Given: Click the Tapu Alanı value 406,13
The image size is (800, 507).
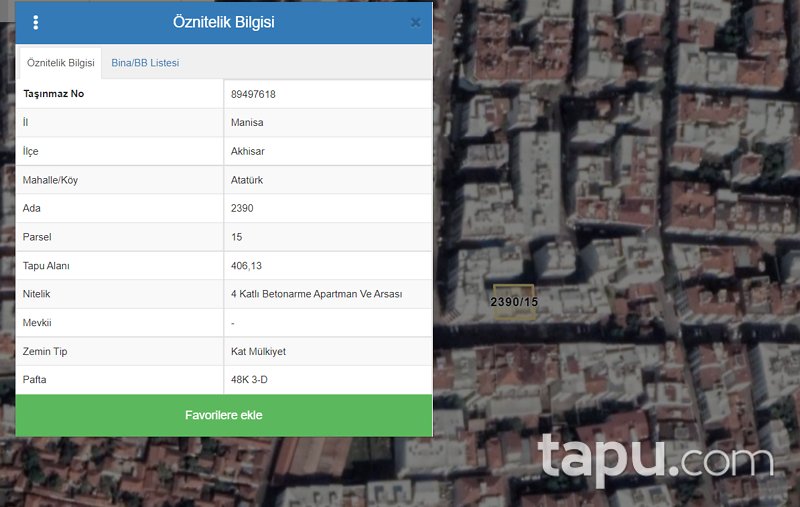Looking at the screenshot, I should (246, 266).
